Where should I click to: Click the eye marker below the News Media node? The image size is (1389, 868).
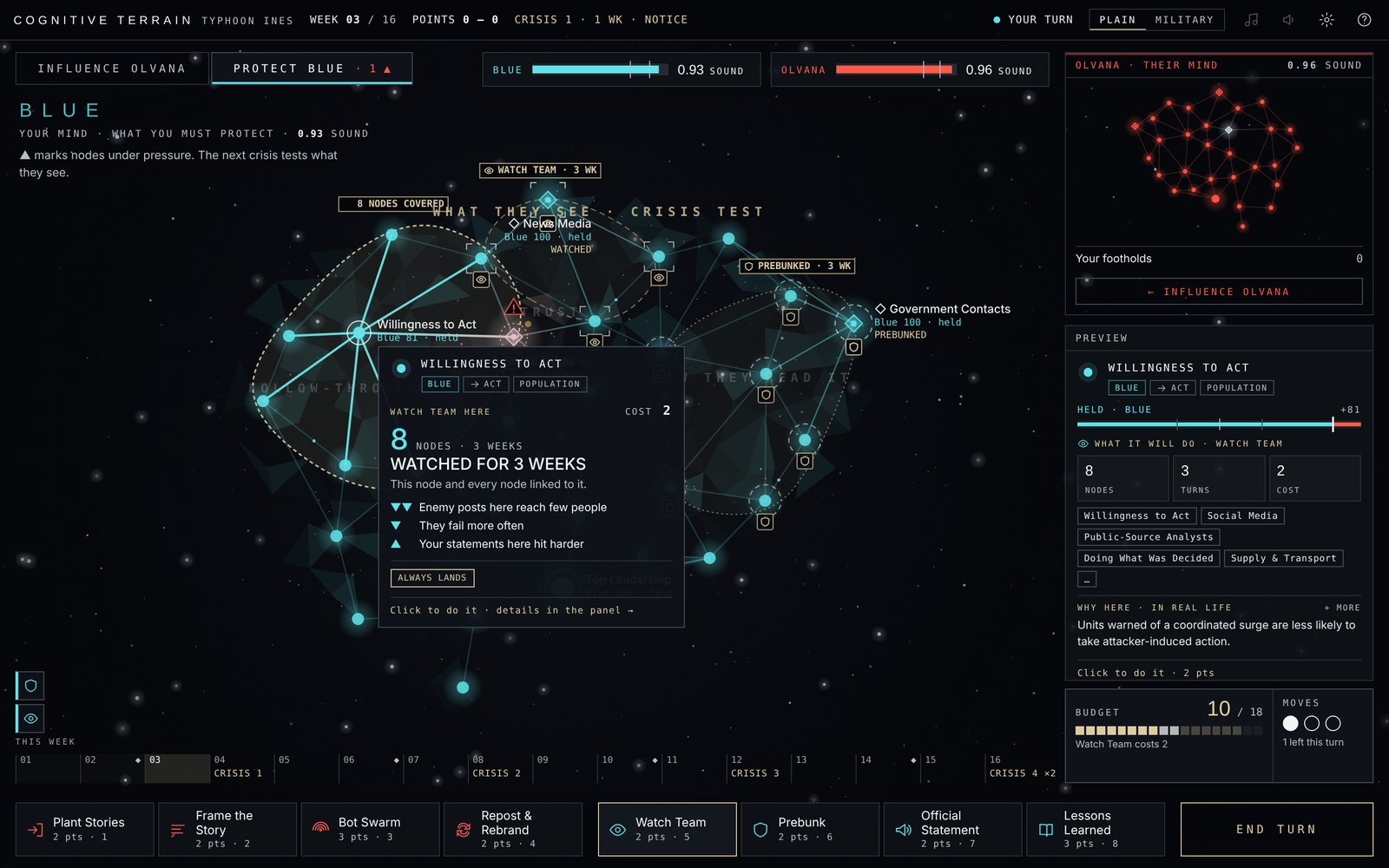548,225
